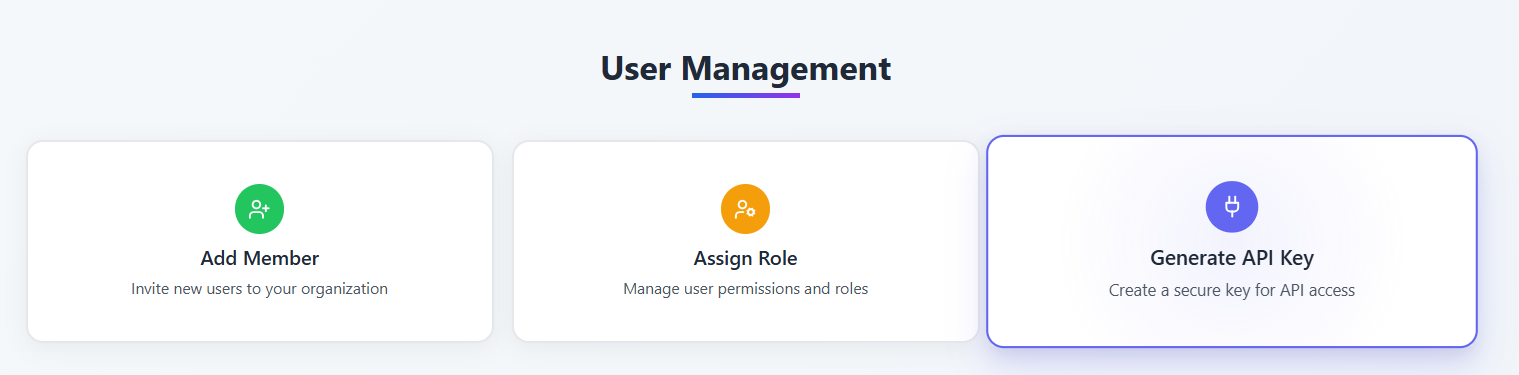Select the Generate API Key title text

click(x=1232, y=258)
